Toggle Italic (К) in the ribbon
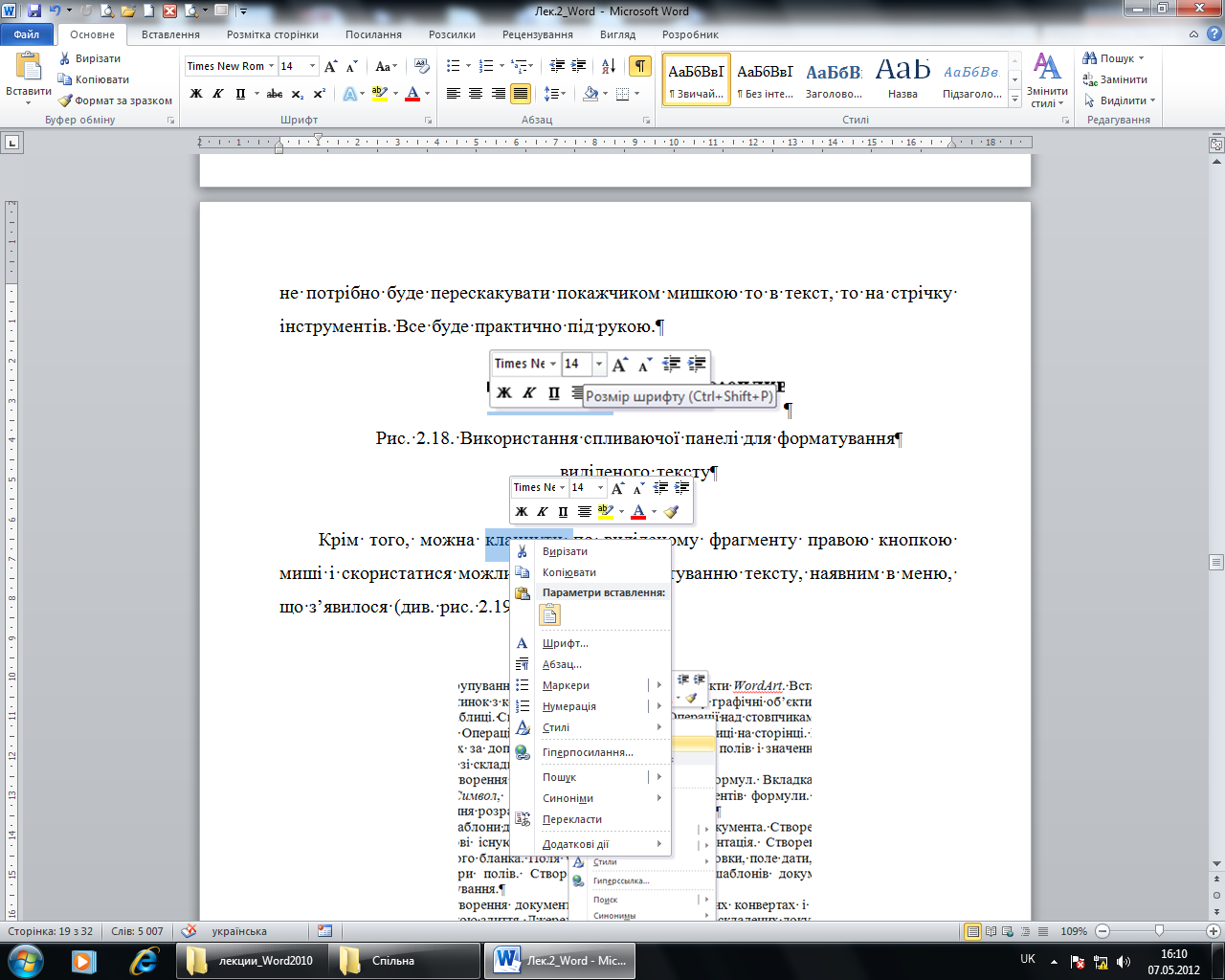 [218, 94]
